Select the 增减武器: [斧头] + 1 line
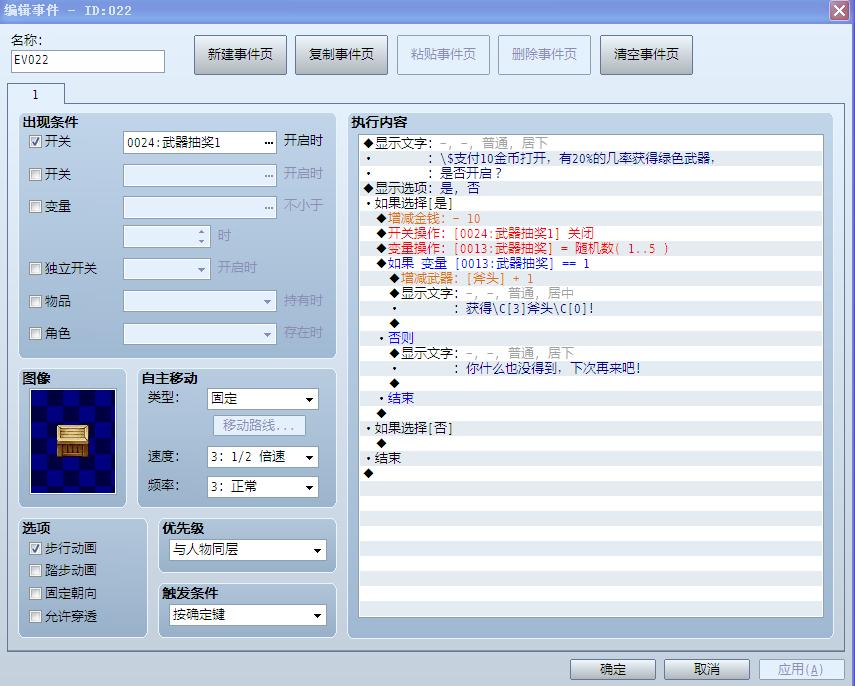The width and height of the screenshot is (855, 686). (x=591, y=279)
